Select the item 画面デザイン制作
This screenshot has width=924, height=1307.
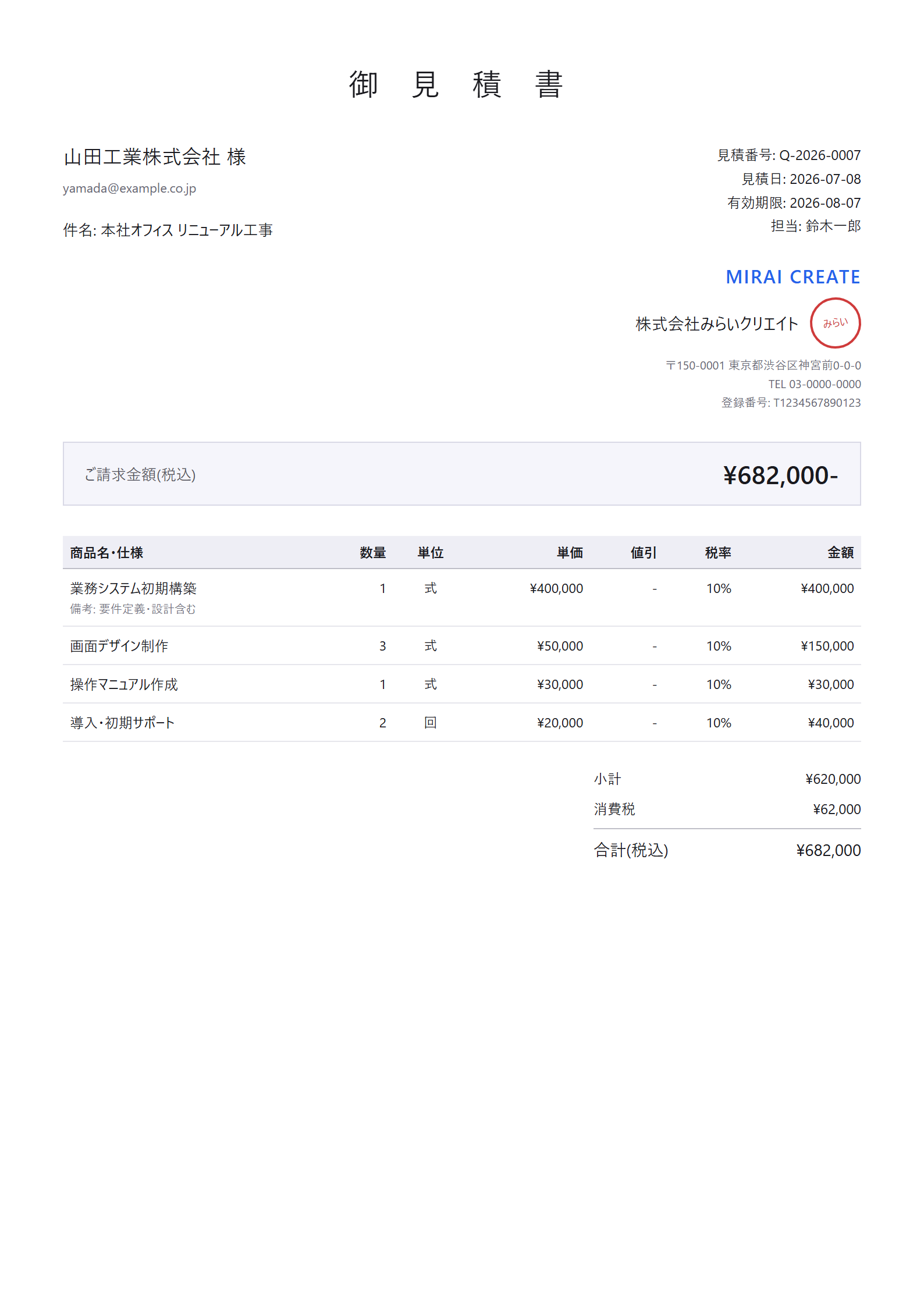119,646
